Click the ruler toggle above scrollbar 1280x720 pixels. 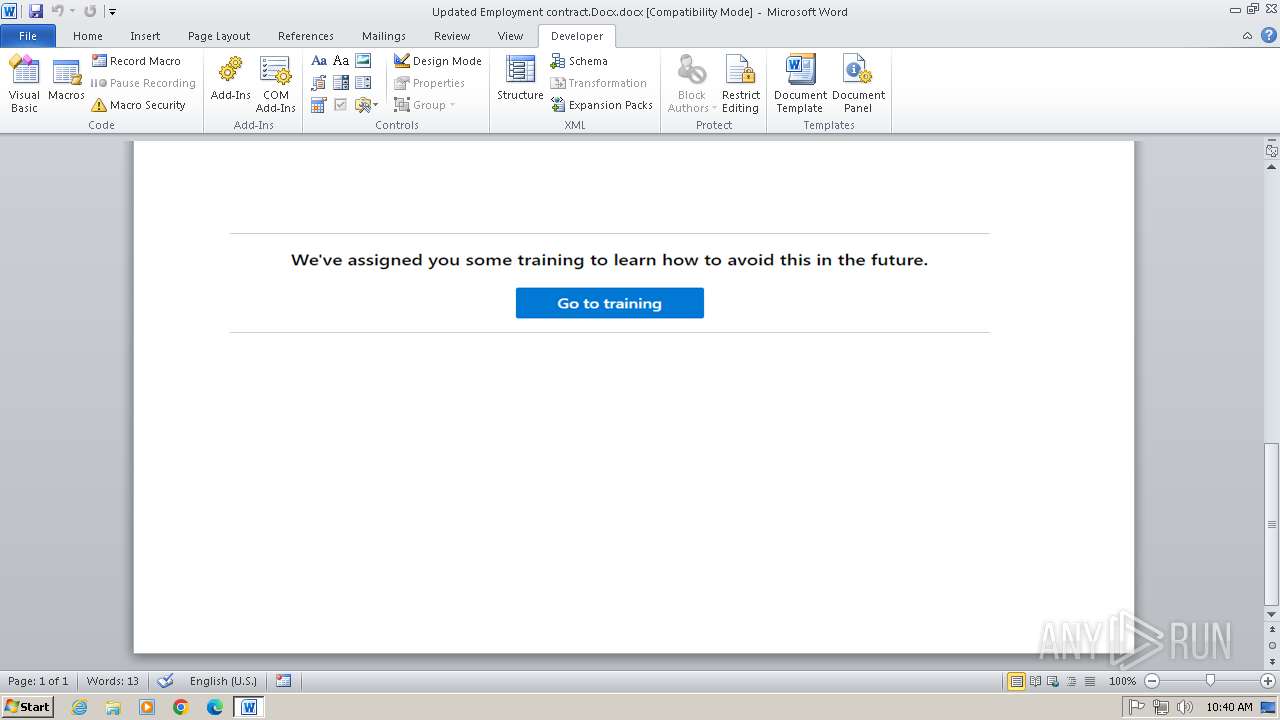(x=1272, y=151)
